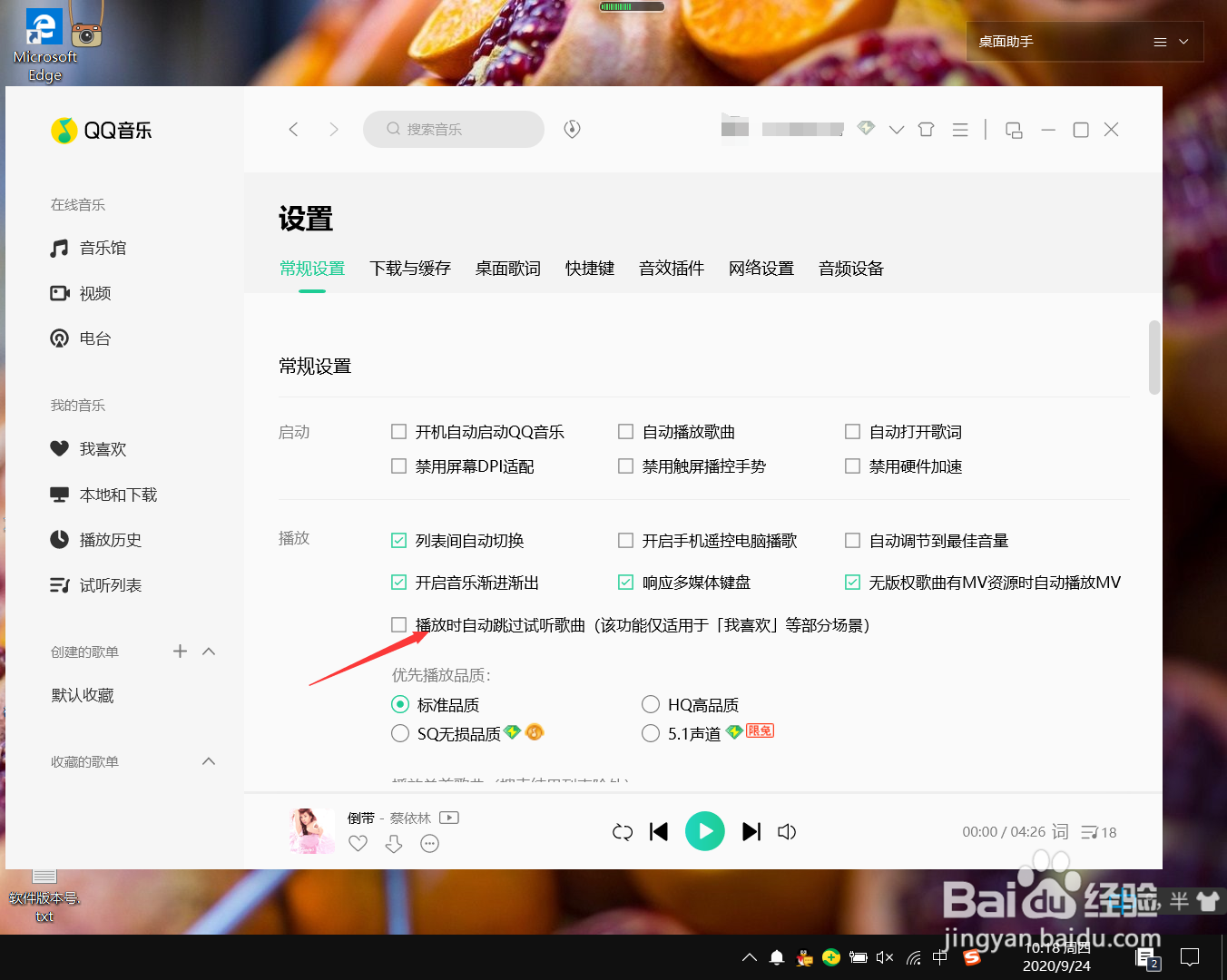Uncheck 开启音乐渐进渐出 checkbox
1227x980 pixels.
[398, 583]
